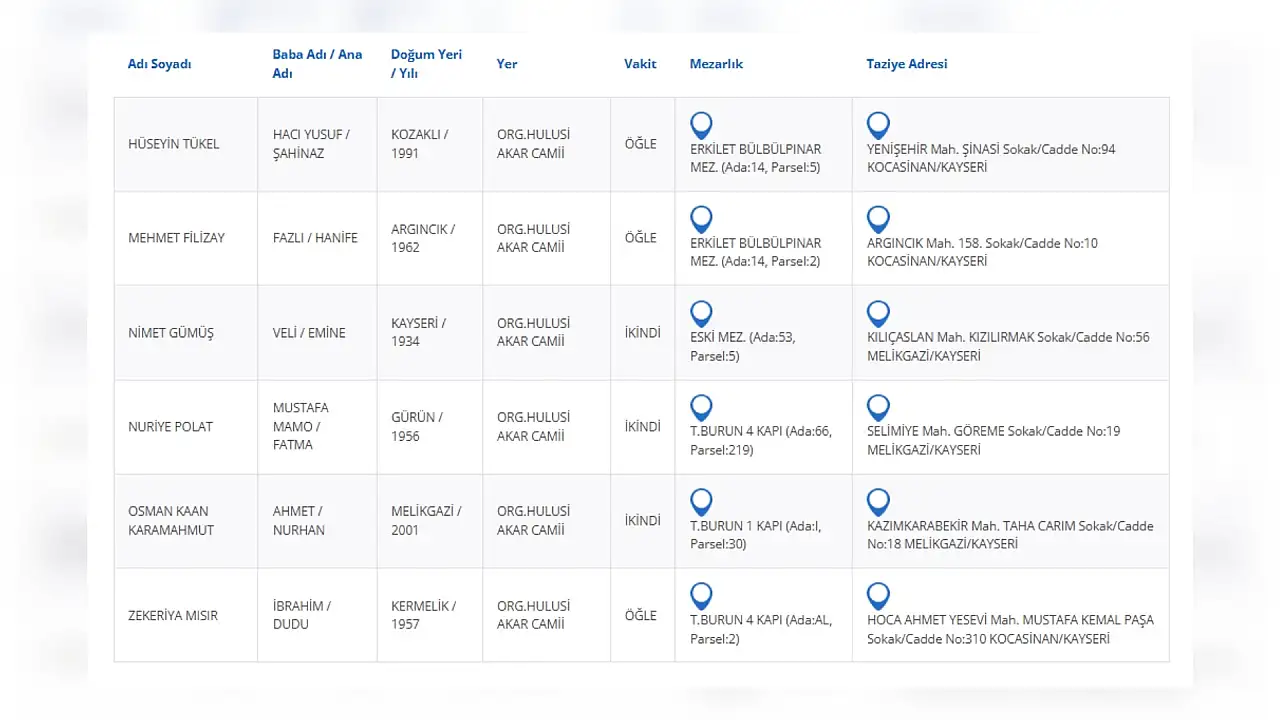Open condolence map pin for Nimet Gümüş
Screen dimensions: 1280x720
click(x=878, y=314)
